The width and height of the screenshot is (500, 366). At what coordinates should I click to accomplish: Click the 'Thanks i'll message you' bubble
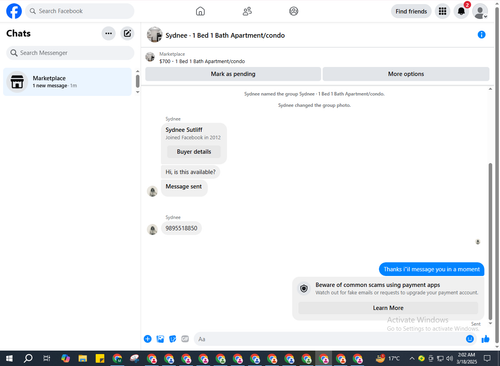(431, 269)
